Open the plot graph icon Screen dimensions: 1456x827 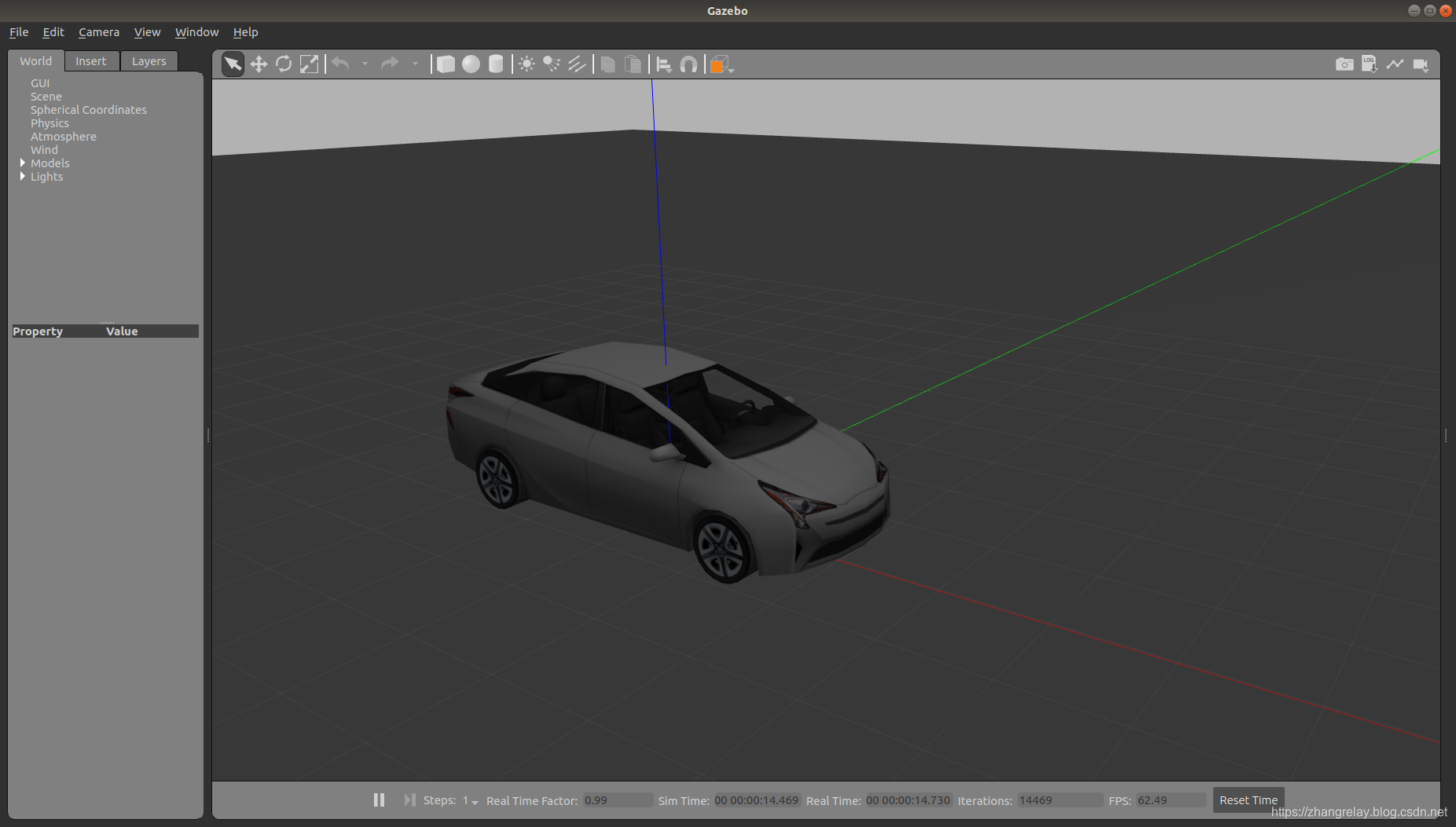click(1395, 64)
